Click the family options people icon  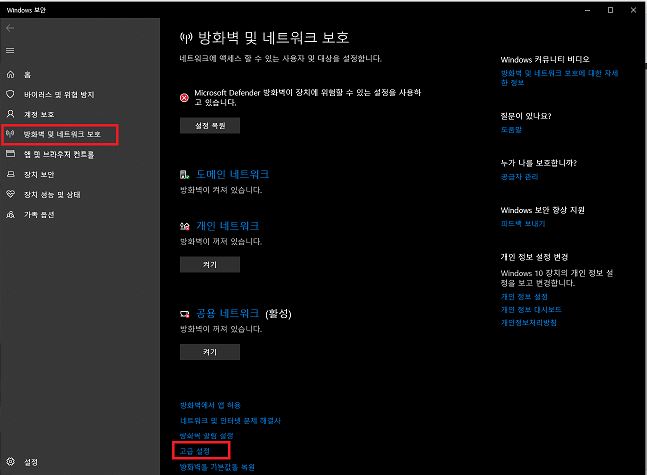pos(10,214)
